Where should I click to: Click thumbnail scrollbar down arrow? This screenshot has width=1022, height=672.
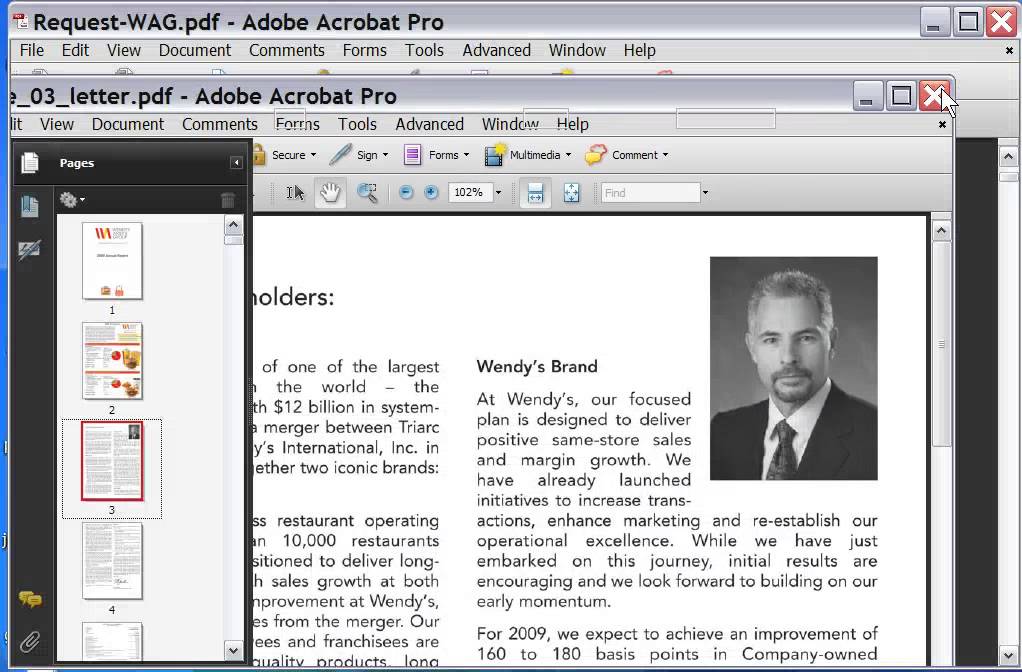pos(233,650)
